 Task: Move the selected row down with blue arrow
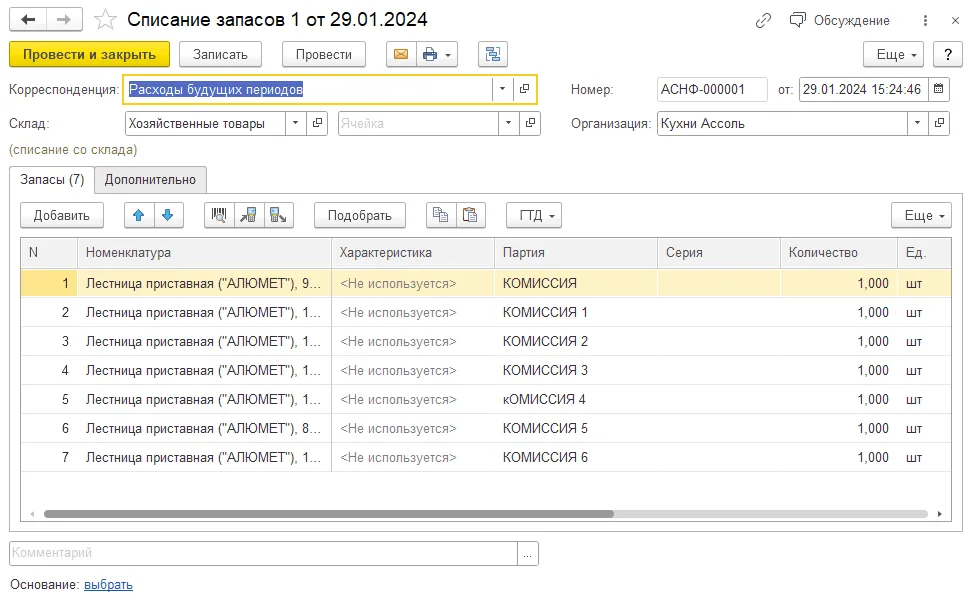168,215
